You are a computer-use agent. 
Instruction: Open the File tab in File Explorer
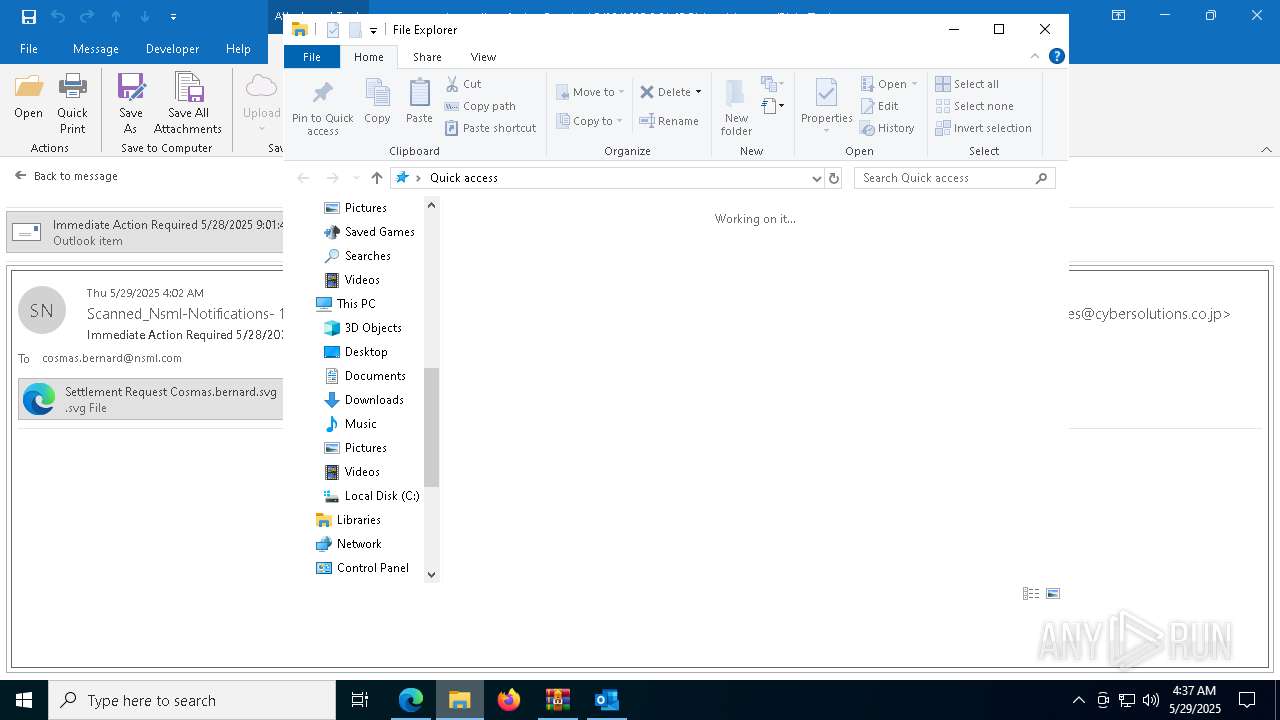tap(312, 57)
